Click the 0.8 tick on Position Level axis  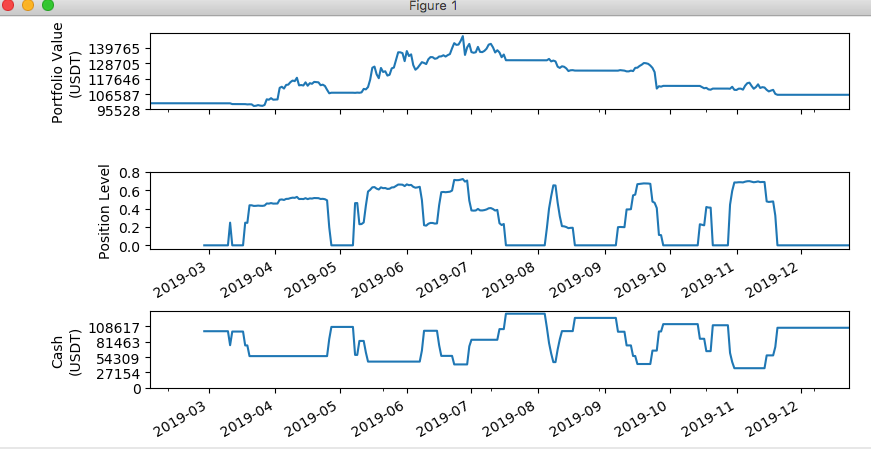(x=133, y=173)
